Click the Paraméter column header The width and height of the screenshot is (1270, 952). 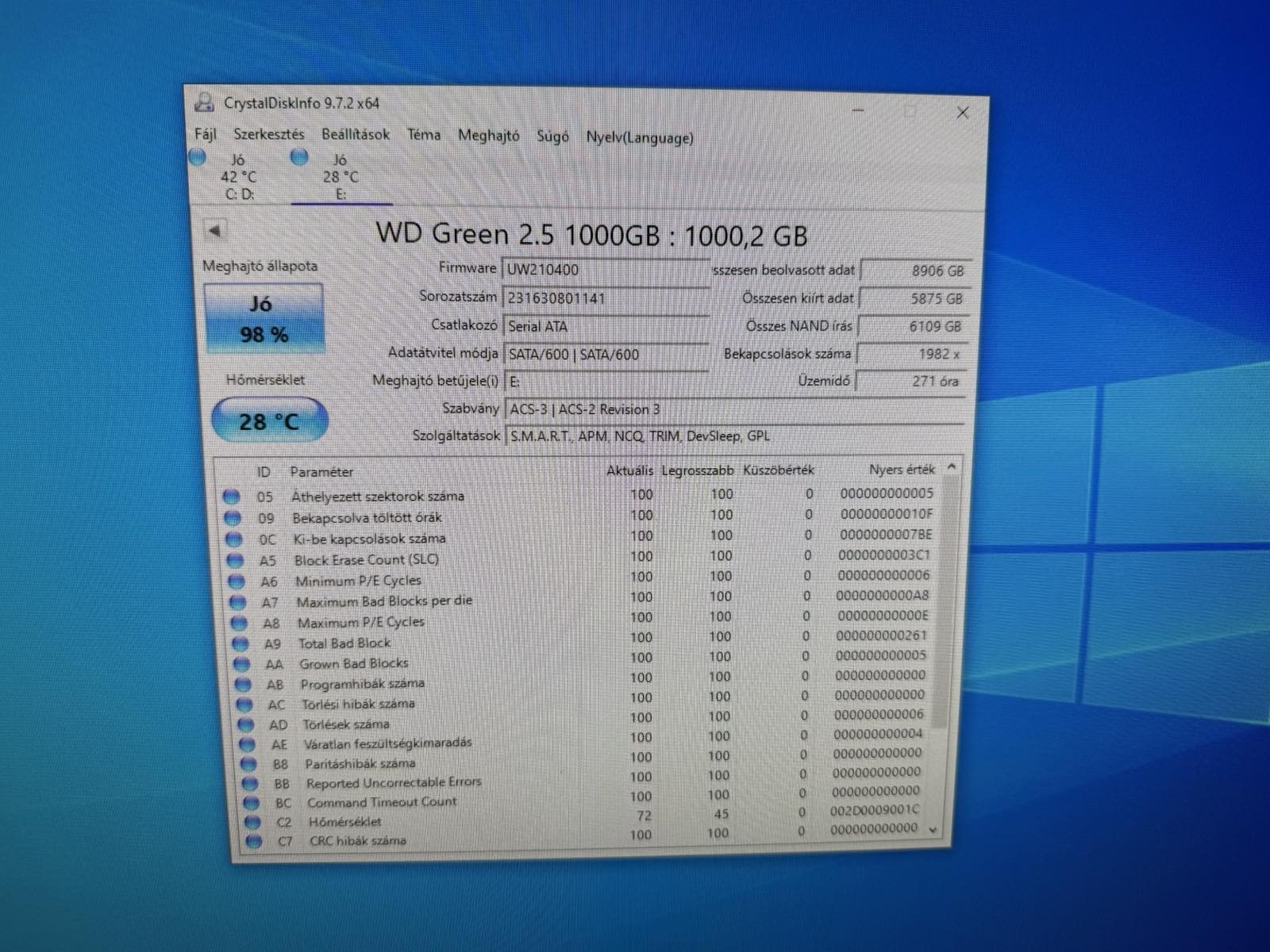point(321,472)
